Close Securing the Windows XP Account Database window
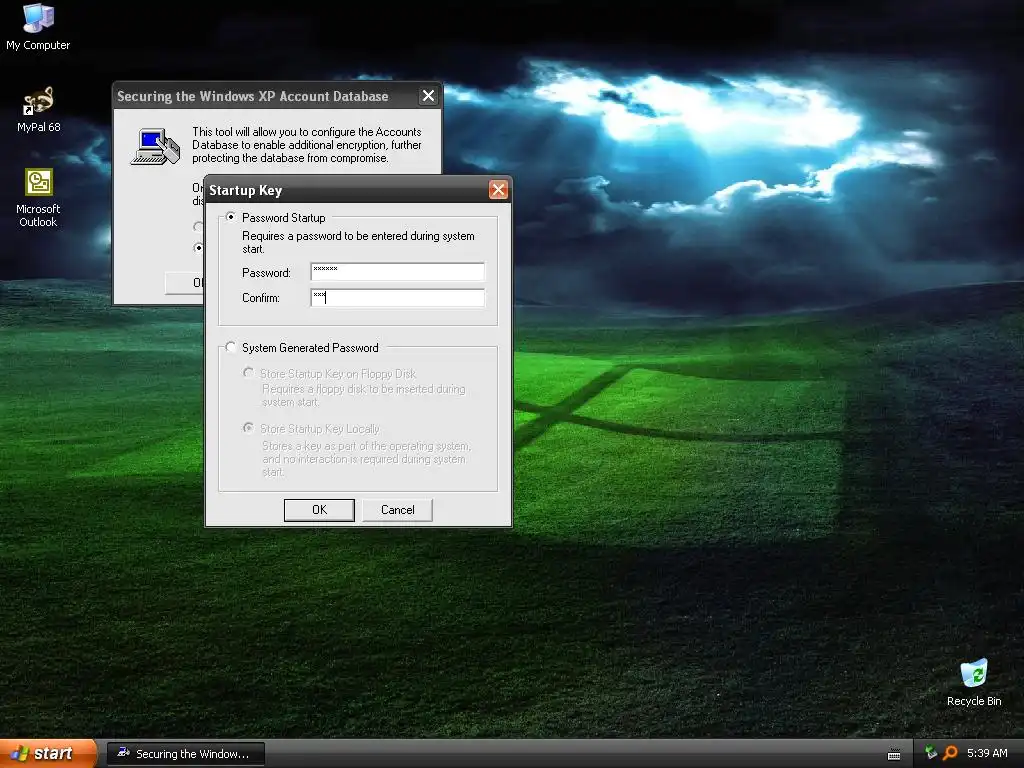 coord(428,96)
